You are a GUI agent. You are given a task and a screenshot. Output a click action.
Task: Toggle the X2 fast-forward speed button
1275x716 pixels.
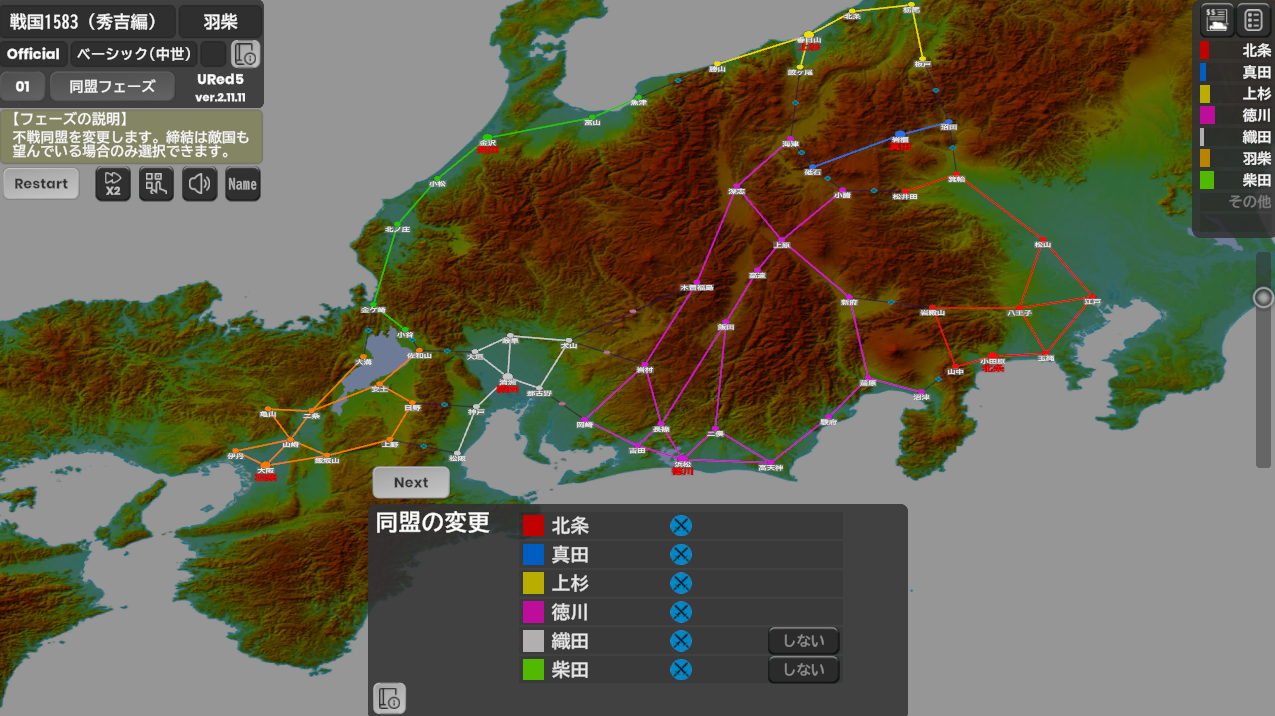(113, 184)
